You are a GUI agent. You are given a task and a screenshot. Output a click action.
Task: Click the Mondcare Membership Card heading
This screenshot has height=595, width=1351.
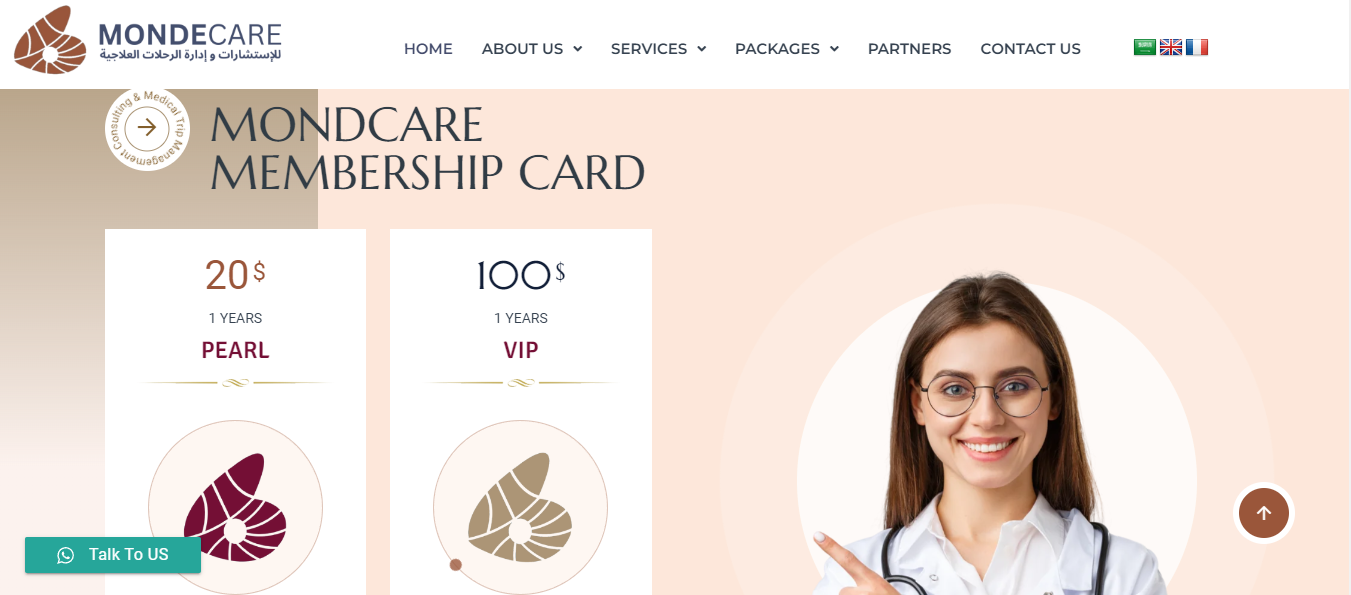point(428,149)
